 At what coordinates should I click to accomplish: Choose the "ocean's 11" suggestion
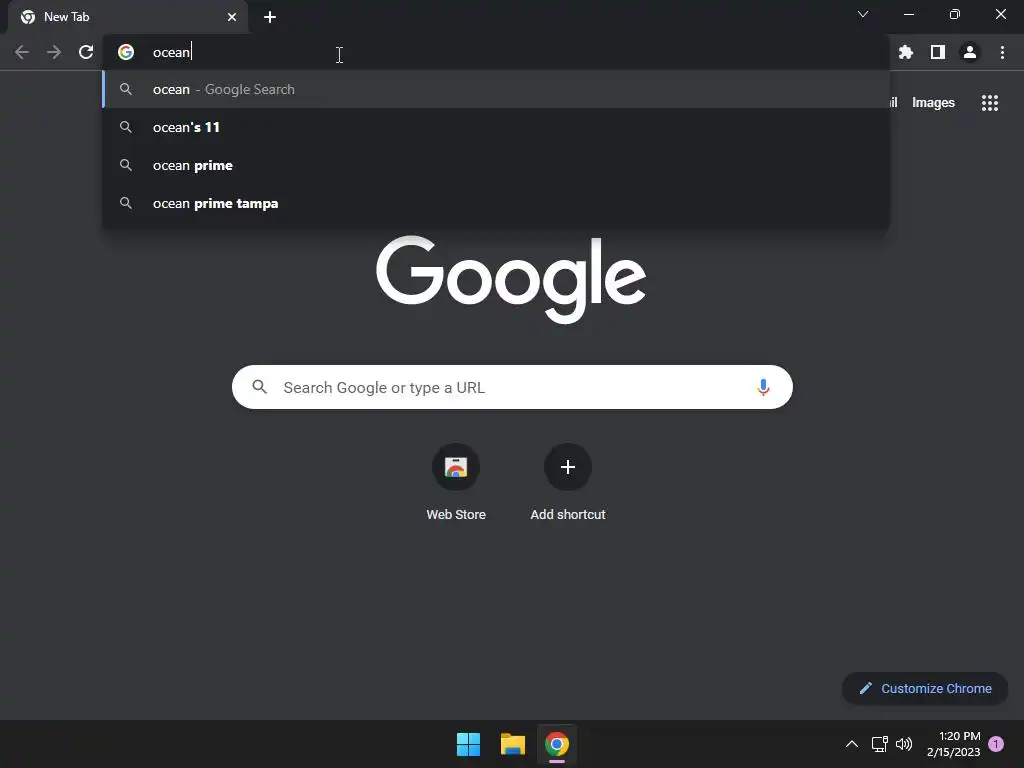(496, 127)
